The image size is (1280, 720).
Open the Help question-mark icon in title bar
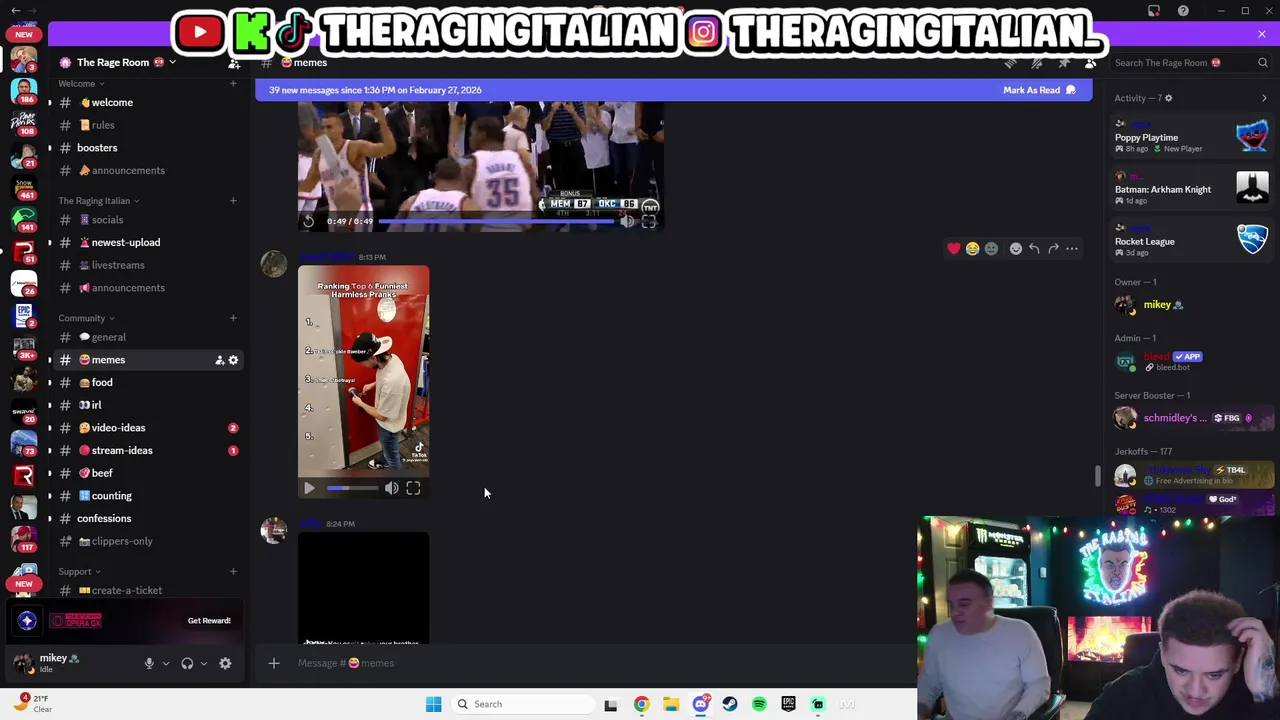click(x=1183, y=11)
